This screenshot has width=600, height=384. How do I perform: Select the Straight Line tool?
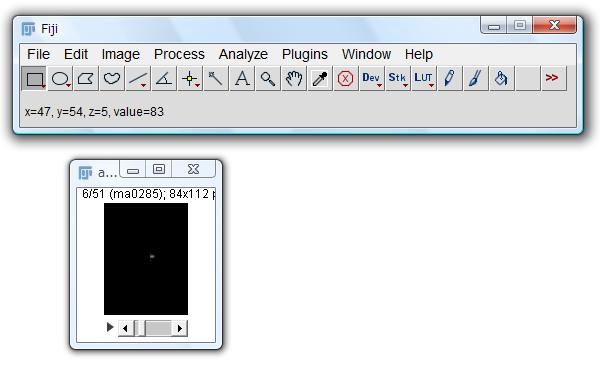pos(138,78)
